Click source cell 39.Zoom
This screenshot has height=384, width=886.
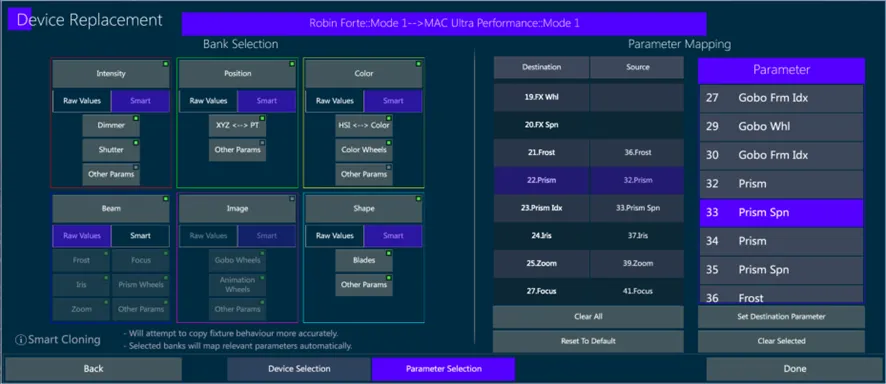637,263
